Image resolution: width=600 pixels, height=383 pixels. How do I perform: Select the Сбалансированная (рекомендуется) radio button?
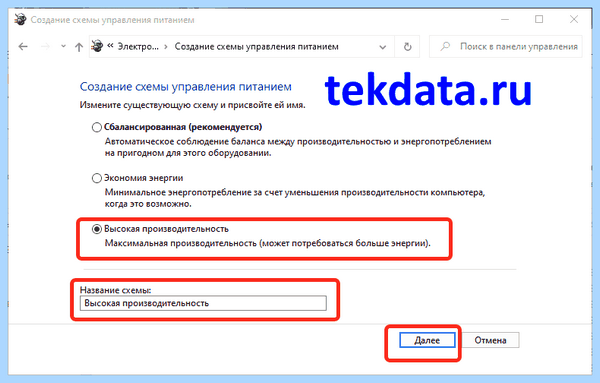[97, 127]
